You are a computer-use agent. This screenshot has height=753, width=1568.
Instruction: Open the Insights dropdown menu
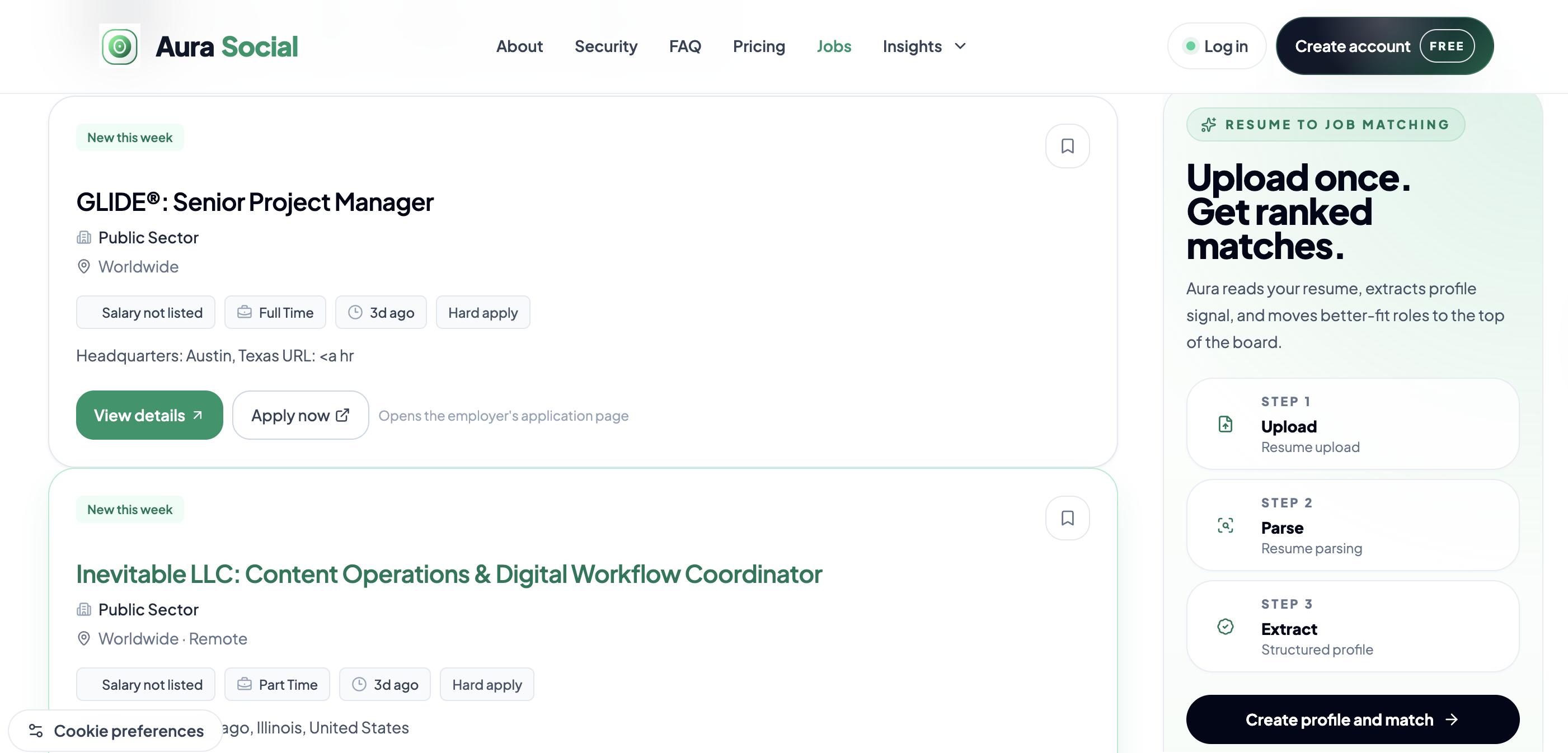pyautogui.click(x=923, y=46)
